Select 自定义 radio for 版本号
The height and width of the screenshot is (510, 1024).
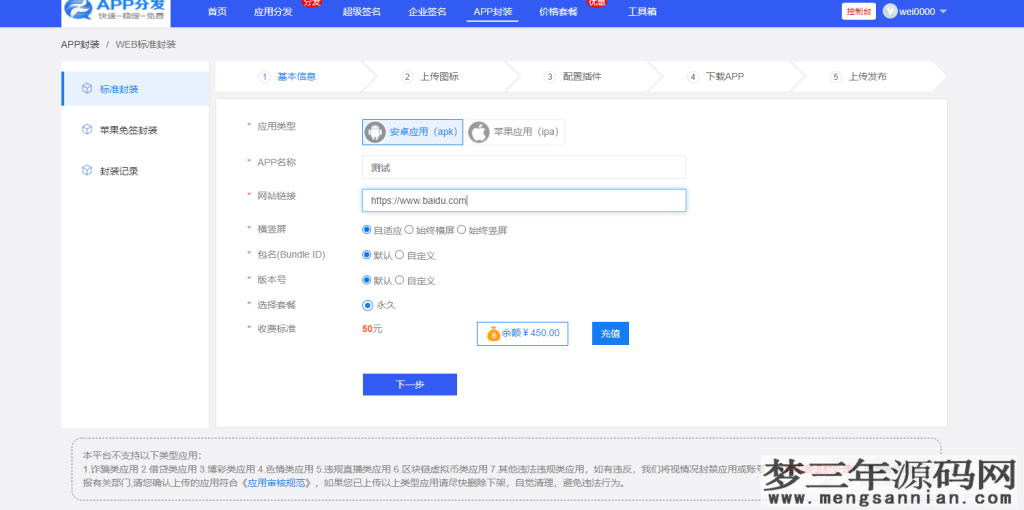click(400, 279)
